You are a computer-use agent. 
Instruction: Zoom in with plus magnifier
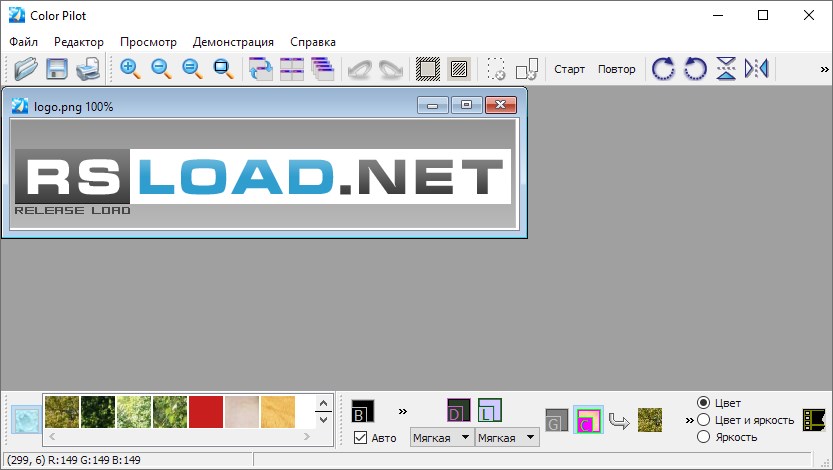(130, 69)
